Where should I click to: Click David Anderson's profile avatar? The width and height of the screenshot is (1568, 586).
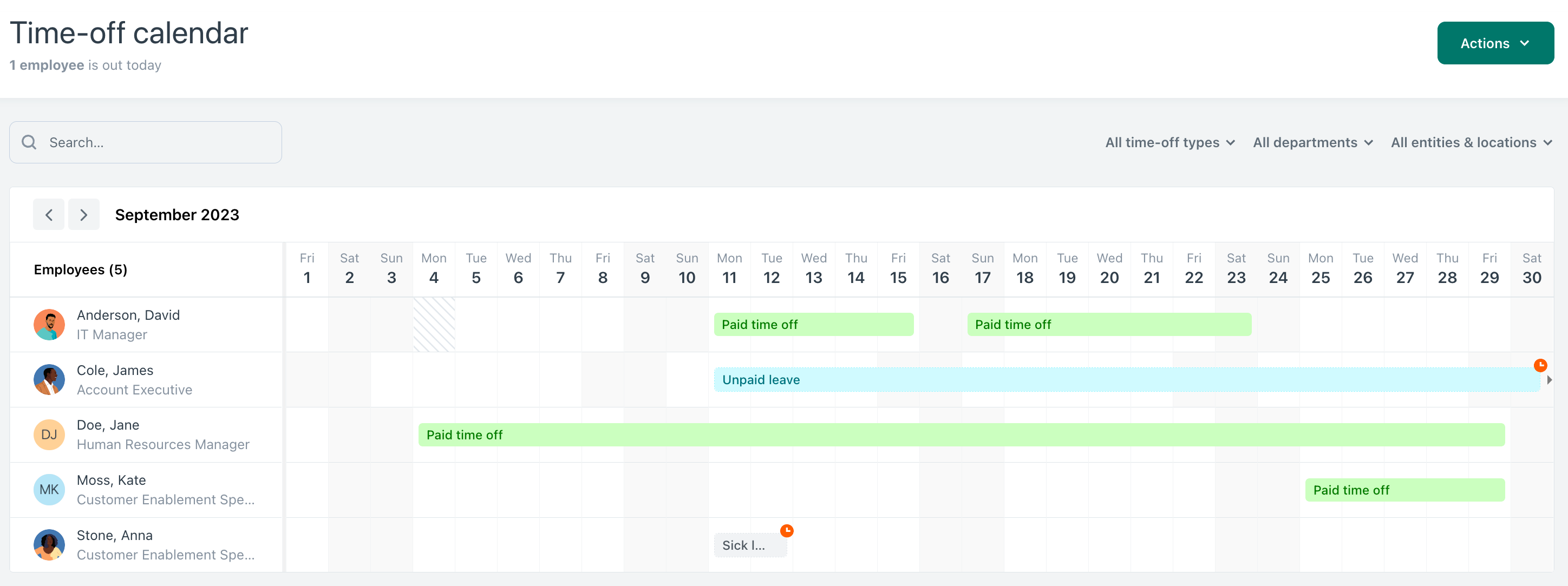49,324
